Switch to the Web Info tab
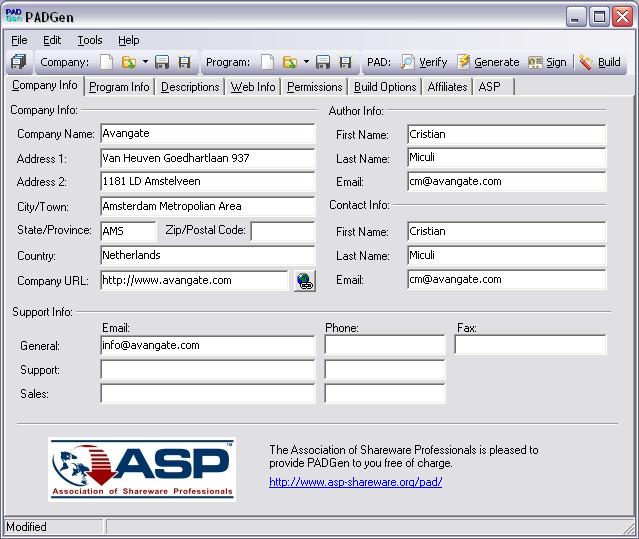This screenshot has height=539, width=639. click(253, 87)
